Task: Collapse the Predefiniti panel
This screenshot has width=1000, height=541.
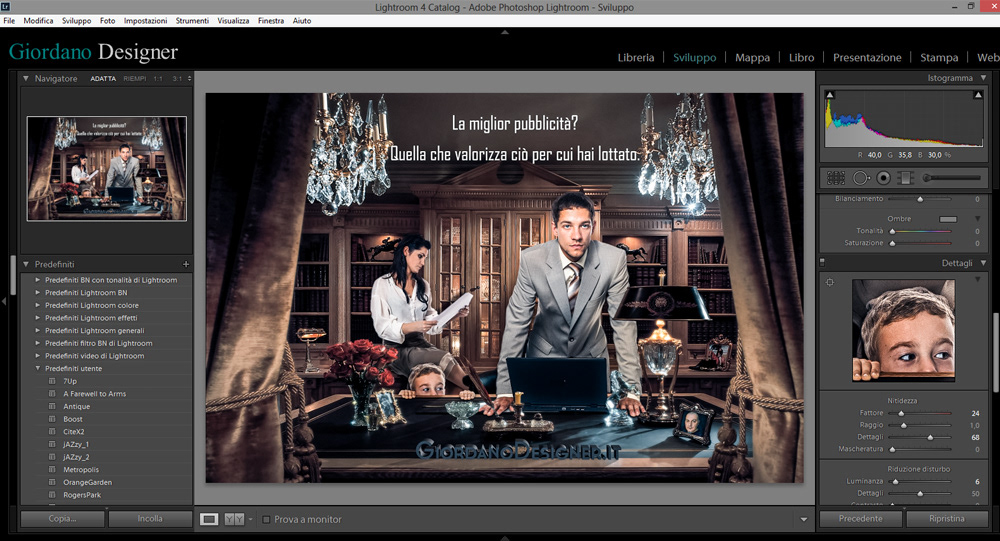Action: tap(26, 264)
